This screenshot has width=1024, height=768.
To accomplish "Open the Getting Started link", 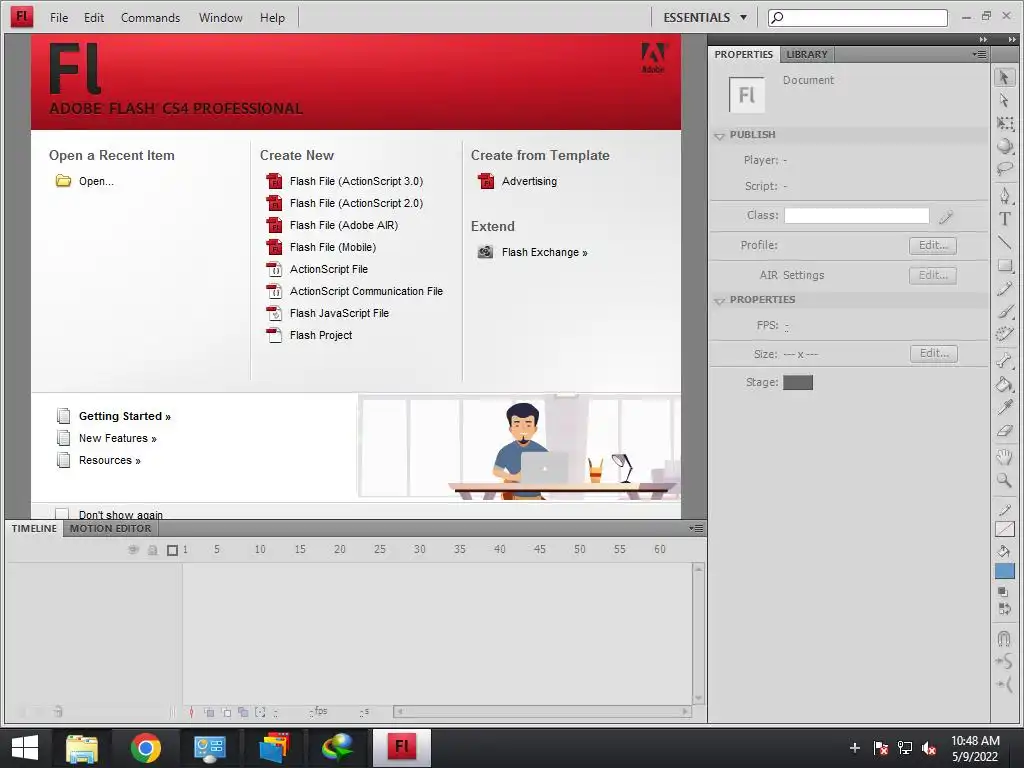I will coord(125,416).
